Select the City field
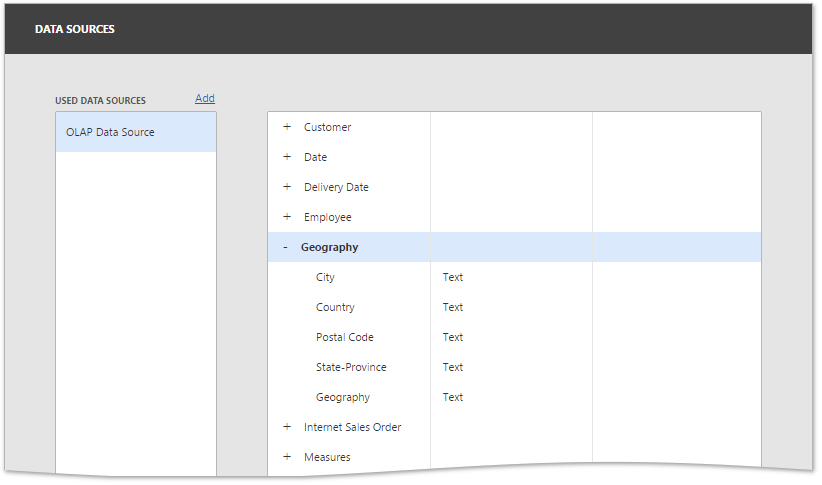Screen dimensions: 822x485 325,277
